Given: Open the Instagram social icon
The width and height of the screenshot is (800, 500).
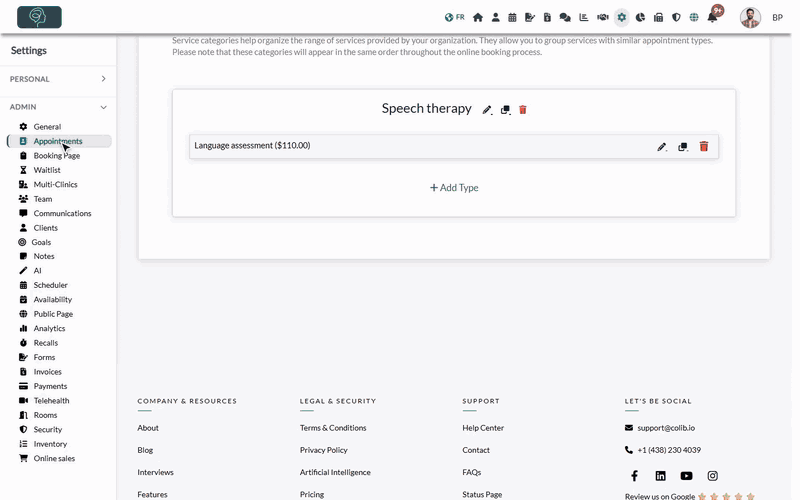Looking at the screenshot, I should 713,476.
